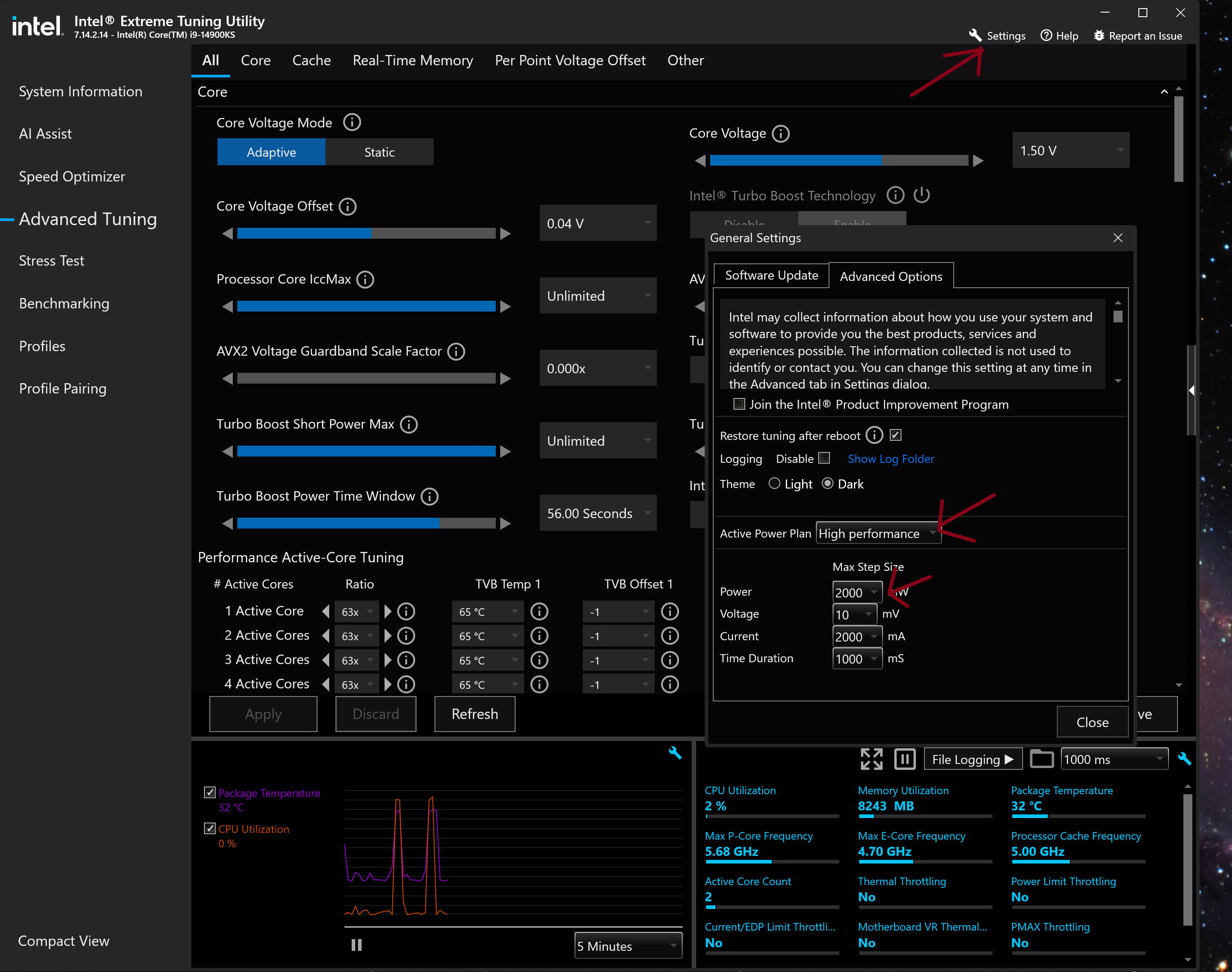
Task: Click the Close button in General Settings
Action: click(x=1092, y=722)
